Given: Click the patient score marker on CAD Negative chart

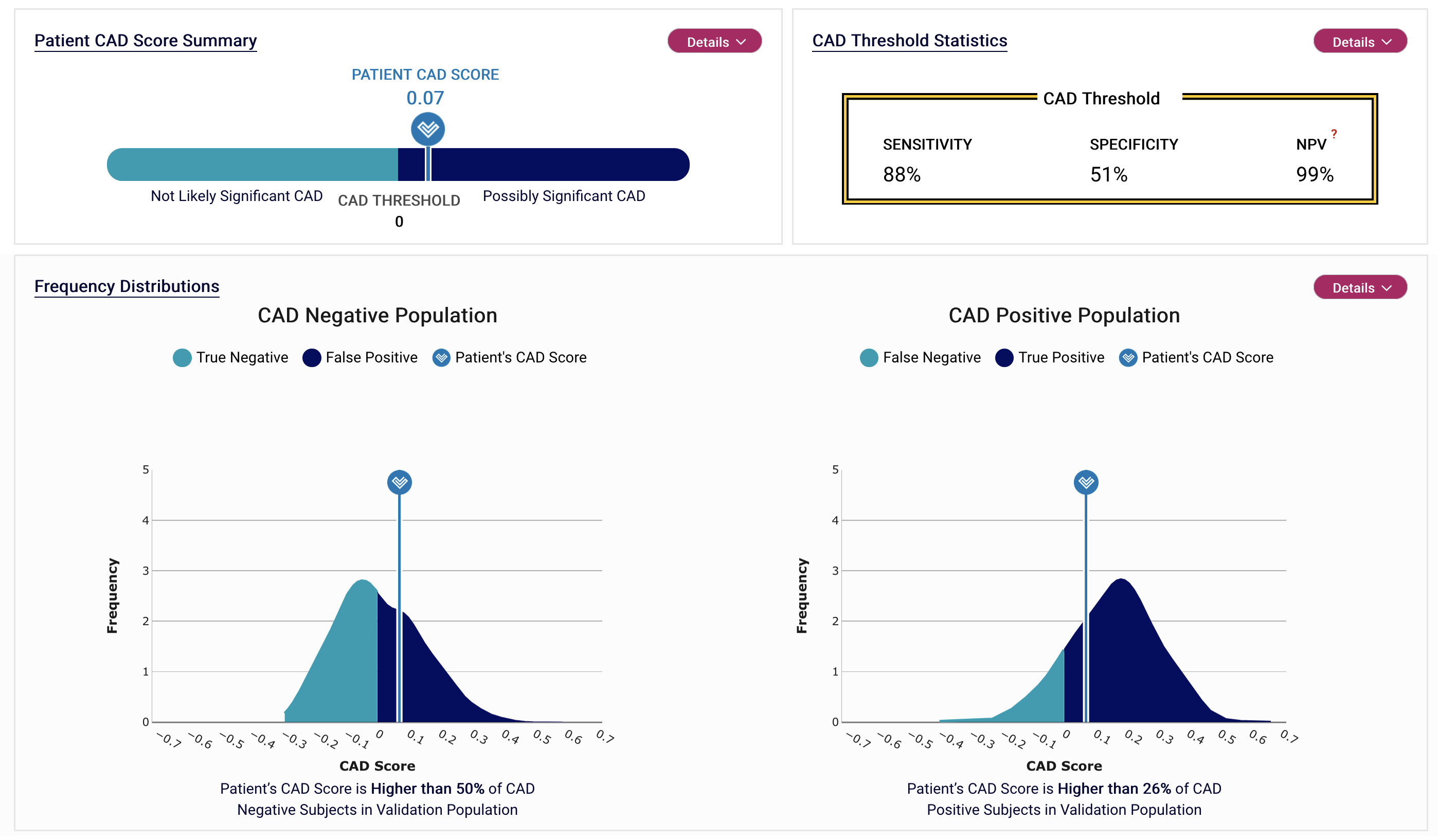Looking at the screenshot, I should (x=400, y=482).
